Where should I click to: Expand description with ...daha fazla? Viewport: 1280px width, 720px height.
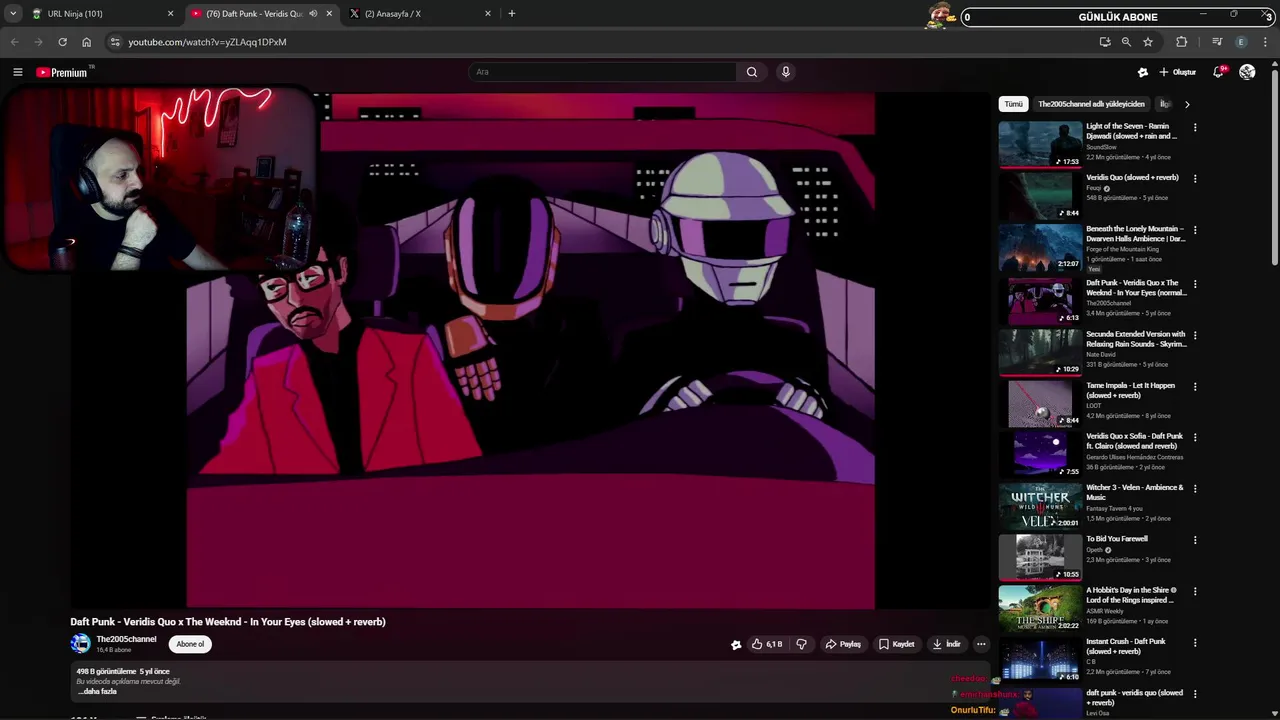98,691
